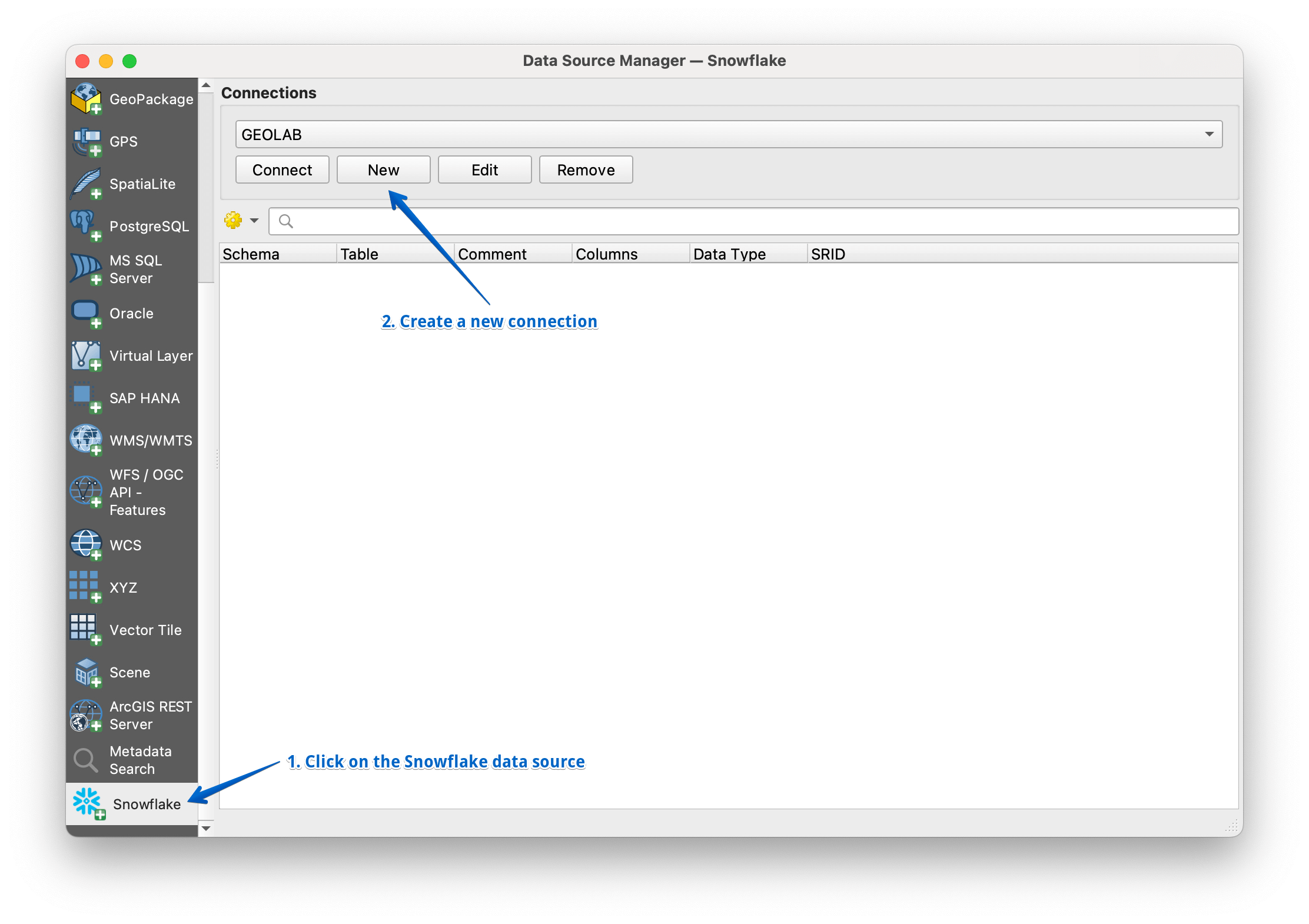
Task: Select the GPS data source icon
Action: (86, 142)
